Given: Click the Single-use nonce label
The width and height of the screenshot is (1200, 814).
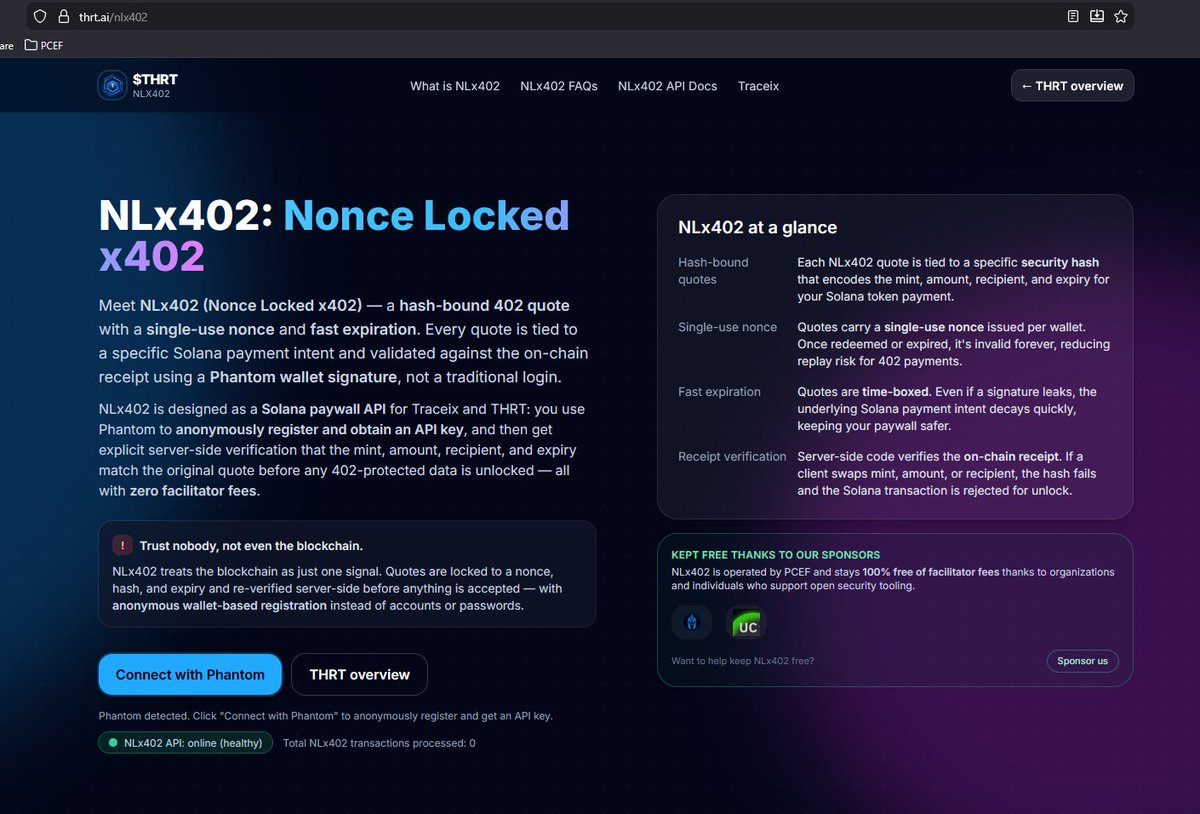Looking at the screenshot, I should click(x=727, y=327).
